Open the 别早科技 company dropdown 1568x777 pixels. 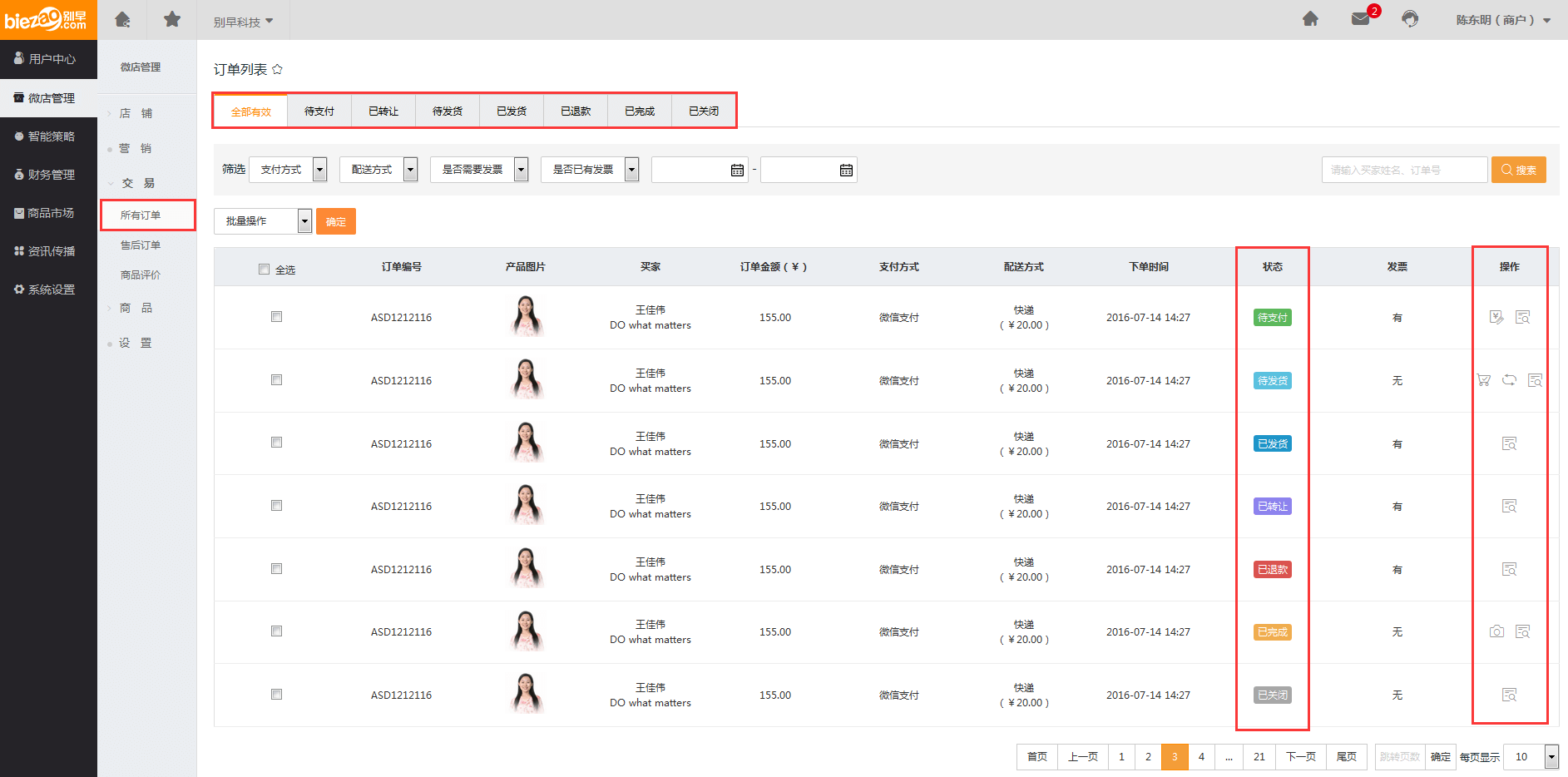[x=243, y=22]
